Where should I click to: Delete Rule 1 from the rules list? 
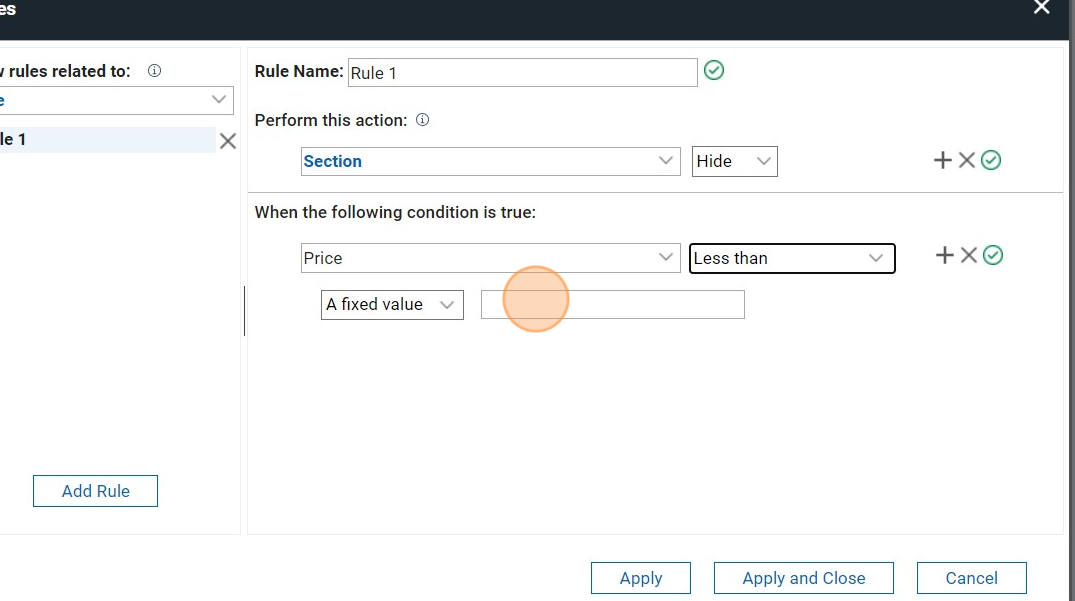[228, 141]
